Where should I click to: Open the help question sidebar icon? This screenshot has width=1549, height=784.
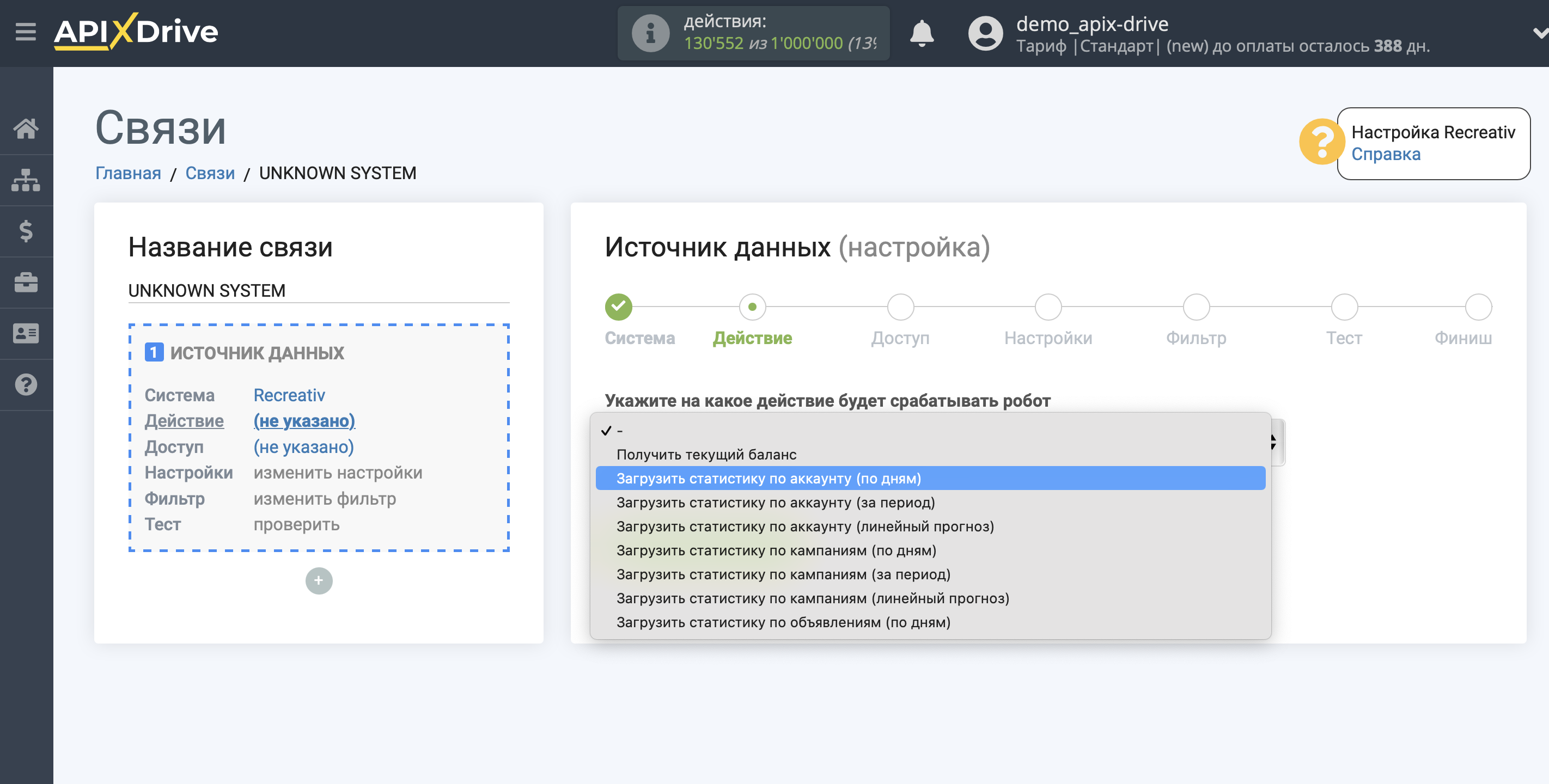pos(26,385)
